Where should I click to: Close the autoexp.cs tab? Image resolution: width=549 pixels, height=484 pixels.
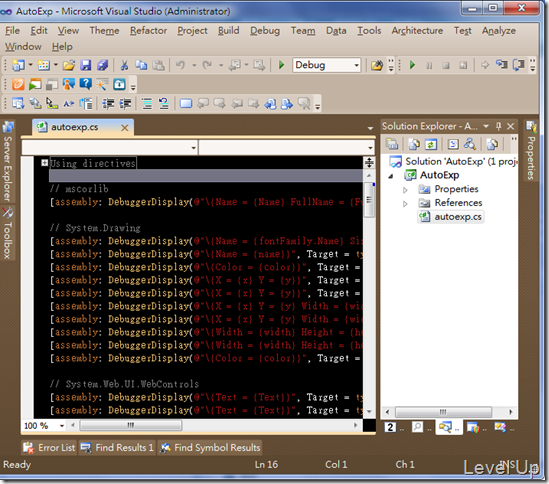(x=125, y=128)
